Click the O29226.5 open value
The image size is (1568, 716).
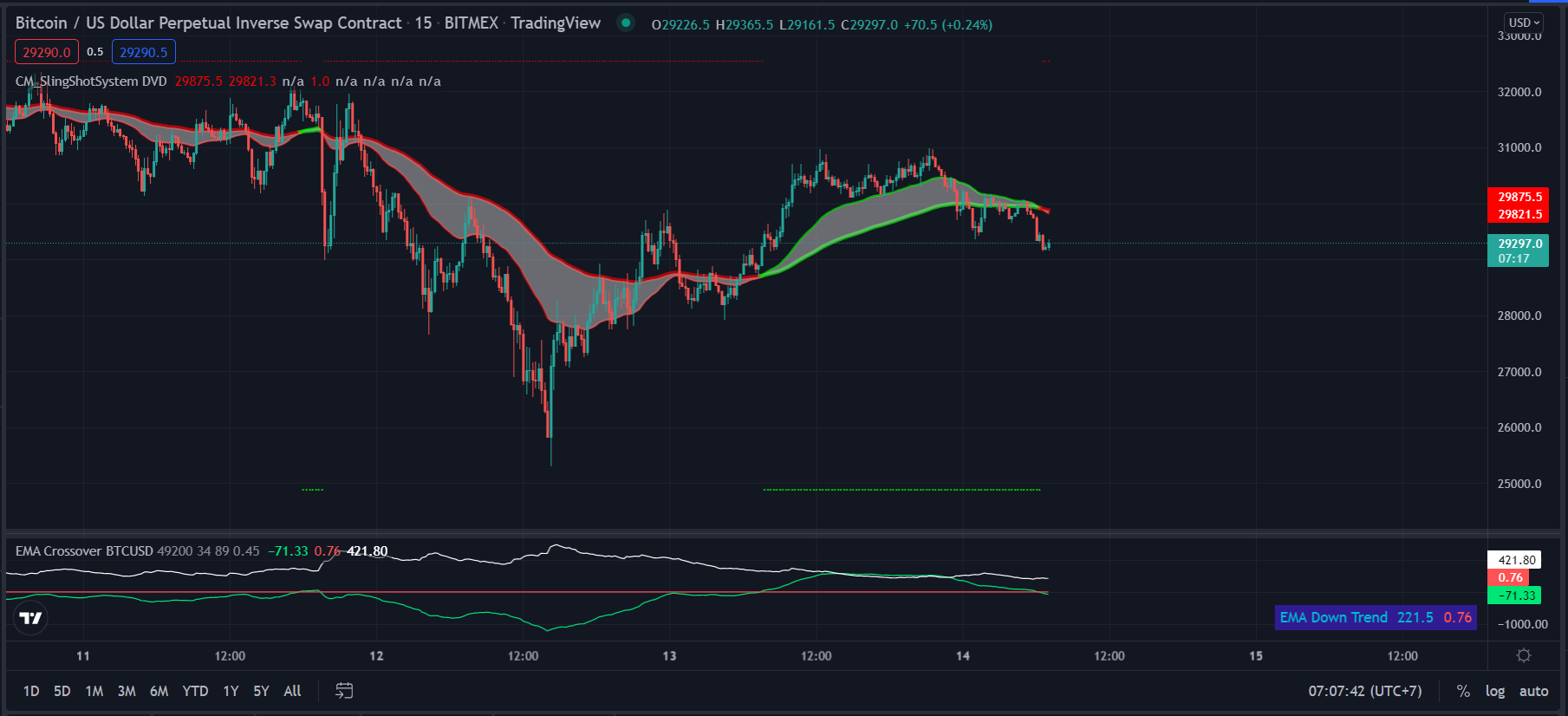click(x=680, y=25)
